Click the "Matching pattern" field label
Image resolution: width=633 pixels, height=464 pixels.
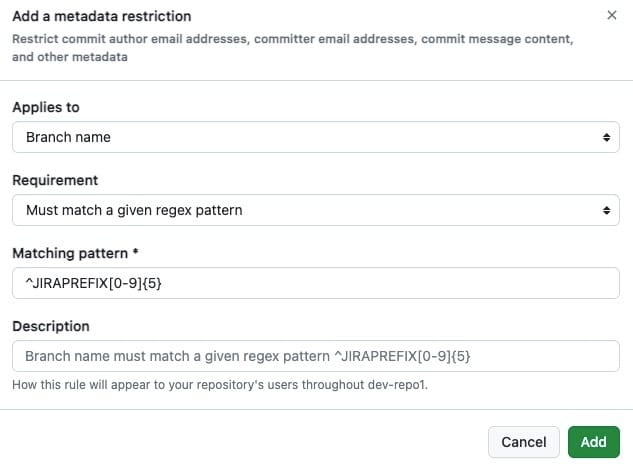click(70, 253)
